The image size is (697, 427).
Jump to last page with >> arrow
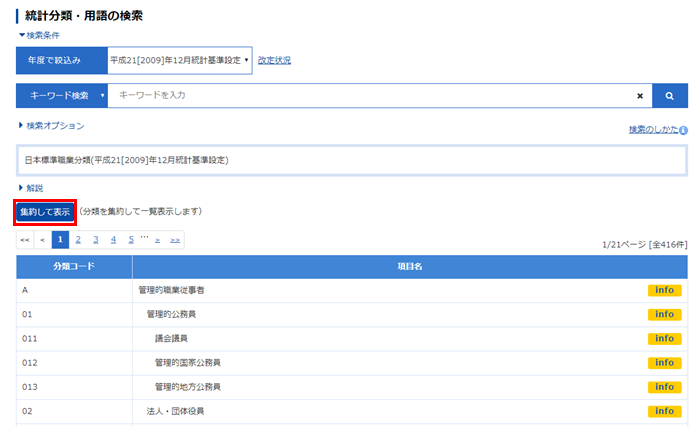tap(175, 240)
